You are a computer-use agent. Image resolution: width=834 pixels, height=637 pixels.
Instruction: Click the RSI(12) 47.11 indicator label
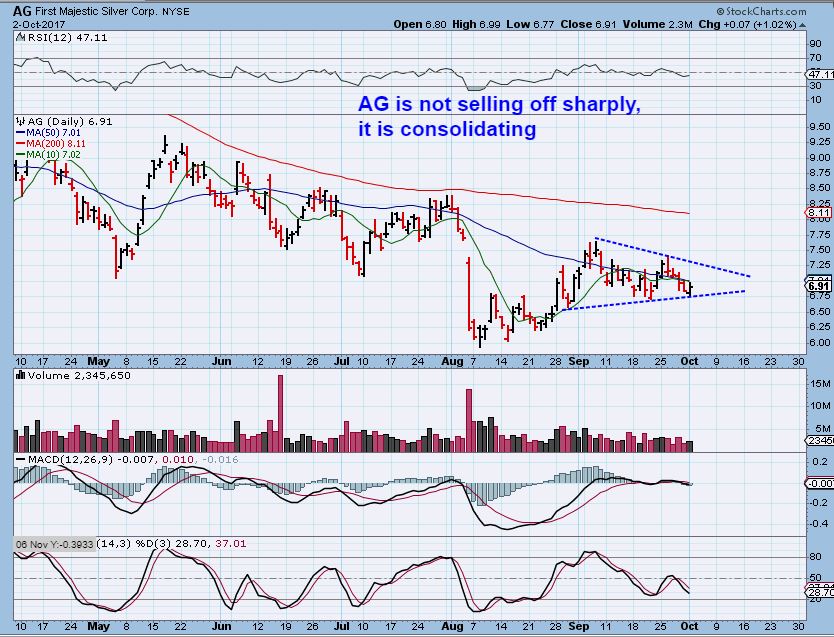coord(68,37)
